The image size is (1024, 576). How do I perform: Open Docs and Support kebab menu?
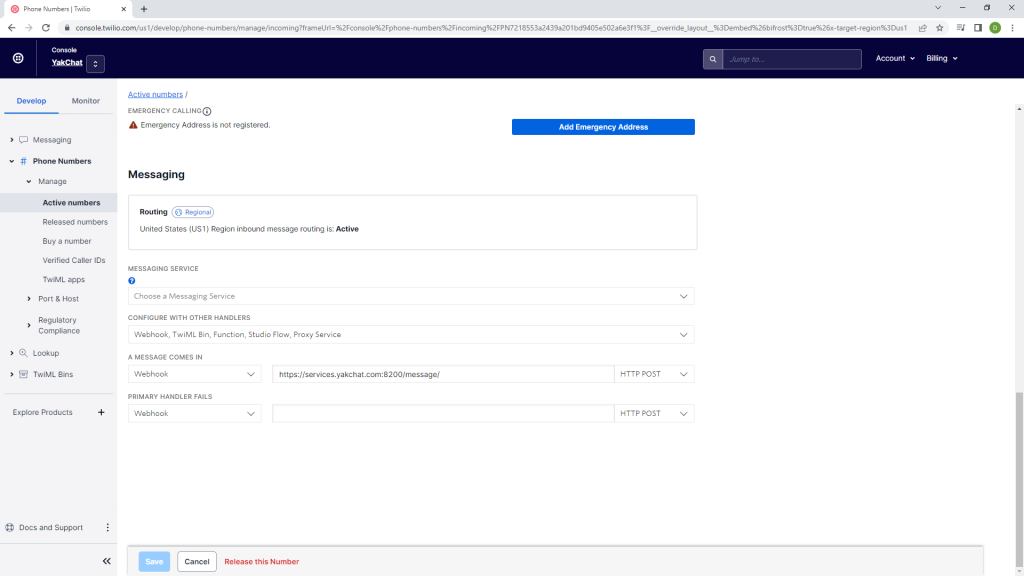pyautogui.click(x=107, y=528)
